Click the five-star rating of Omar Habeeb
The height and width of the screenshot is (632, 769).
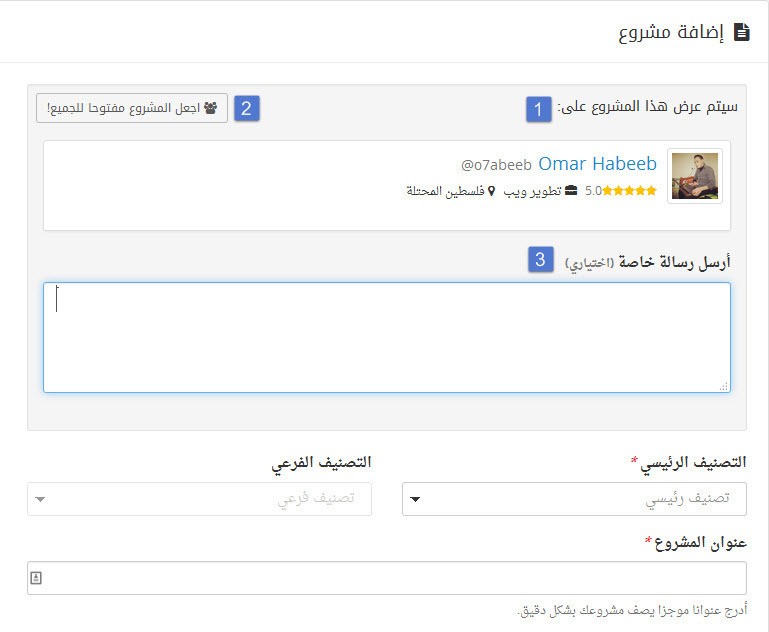pyautogui.click(x=631, y=191)
